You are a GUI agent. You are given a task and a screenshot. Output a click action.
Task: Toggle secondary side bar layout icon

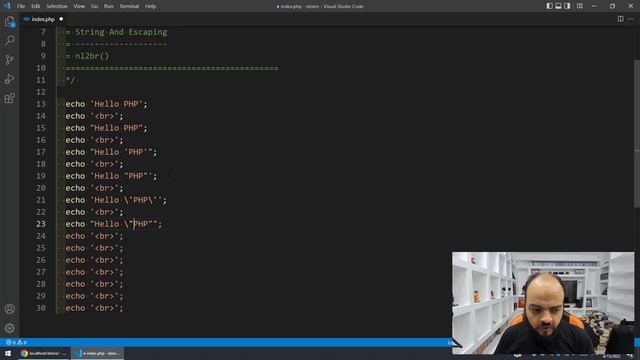[567, 6]
